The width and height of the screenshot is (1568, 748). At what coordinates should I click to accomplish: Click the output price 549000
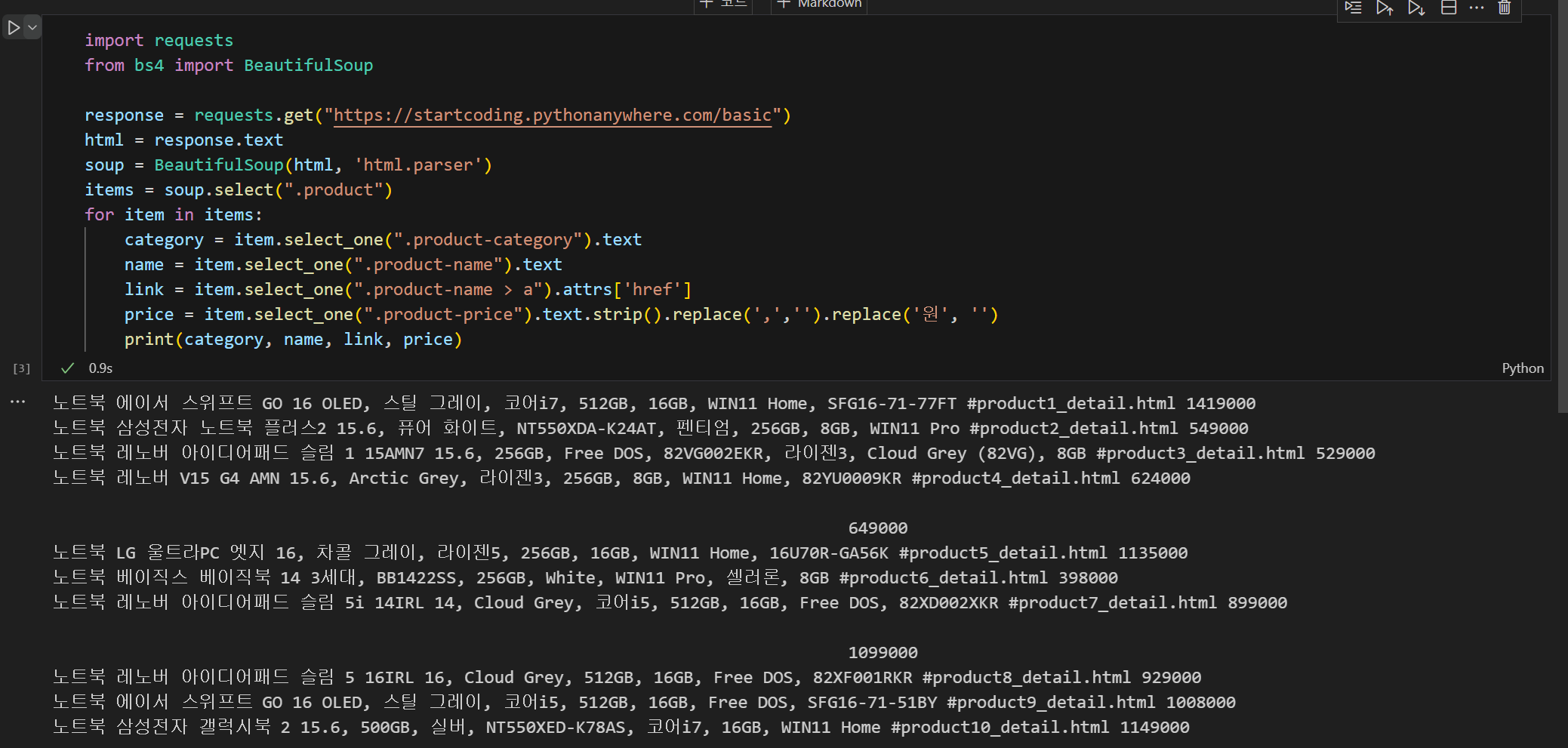pos(1218,429)
